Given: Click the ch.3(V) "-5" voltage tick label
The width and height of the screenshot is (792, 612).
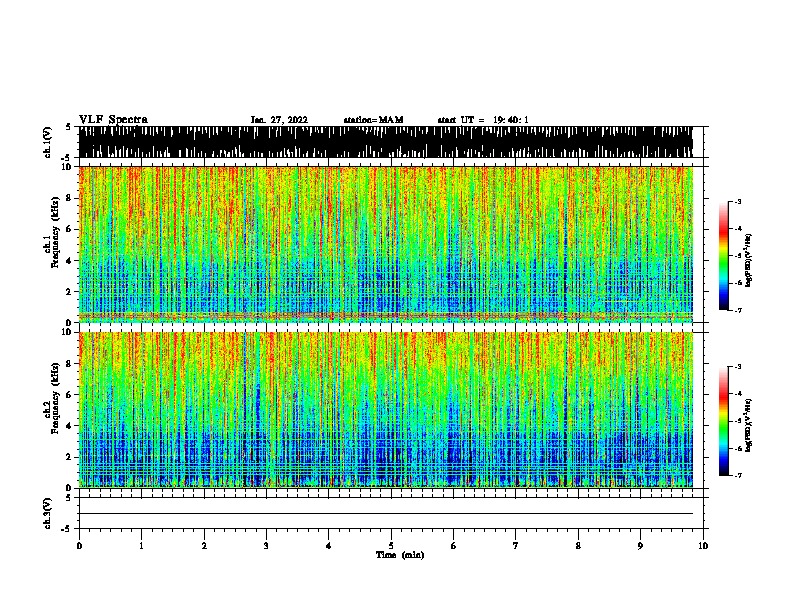Looking at the screenshot, I should point(67,529).
